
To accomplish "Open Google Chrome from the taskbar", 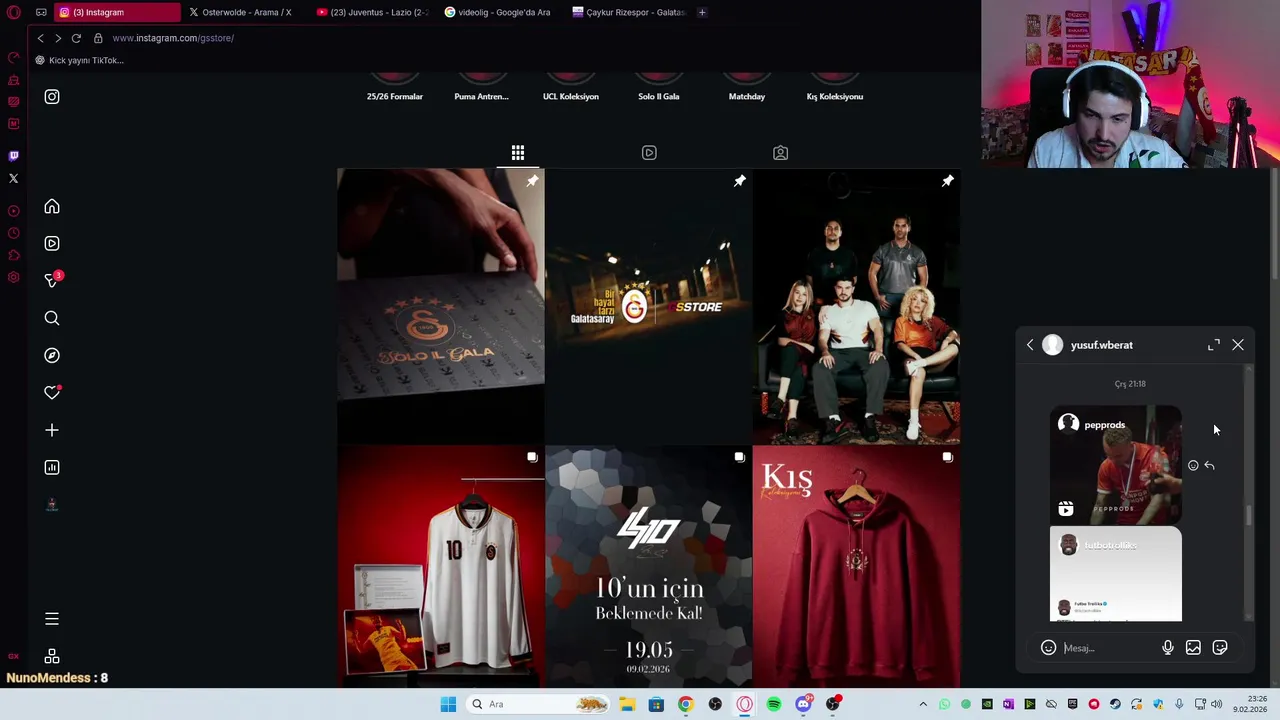I will click(x=685, y=704).
